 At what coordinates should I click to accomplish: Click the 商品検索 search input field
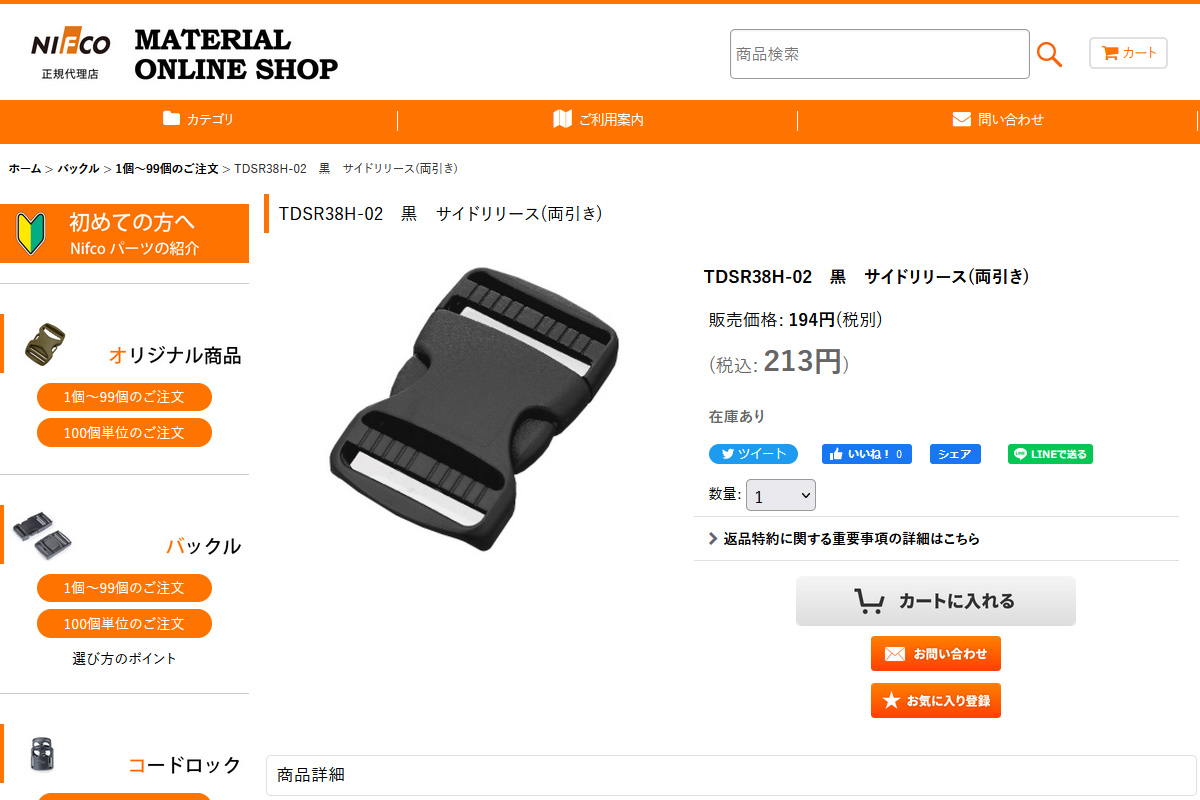point(880,54)
